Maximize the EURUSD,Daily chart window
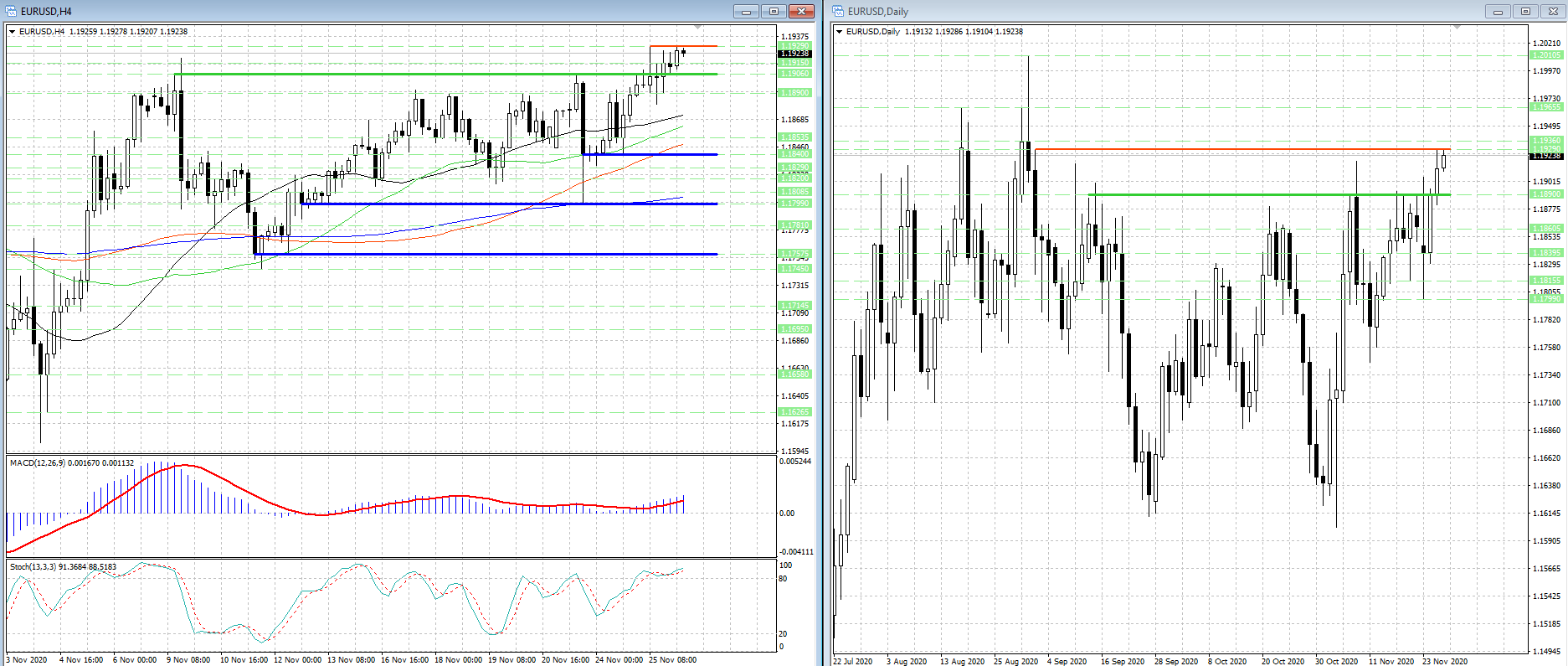 (1525, 11)
